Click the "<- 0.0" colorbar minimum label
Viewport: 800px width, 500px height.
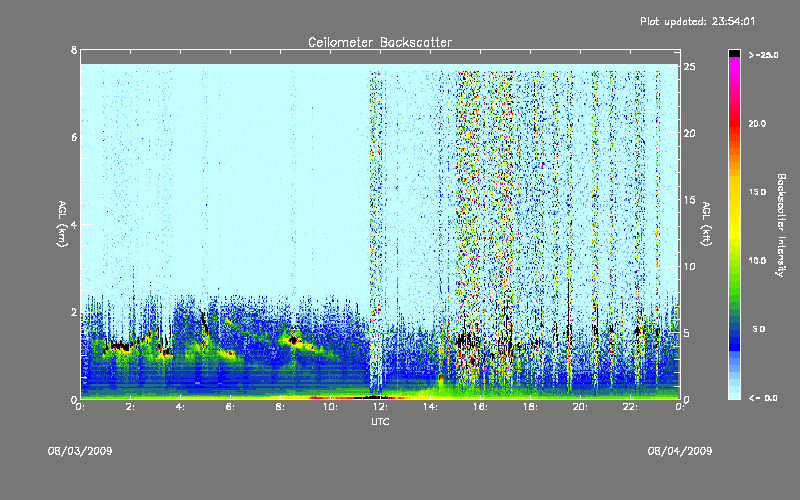[763, 398]
